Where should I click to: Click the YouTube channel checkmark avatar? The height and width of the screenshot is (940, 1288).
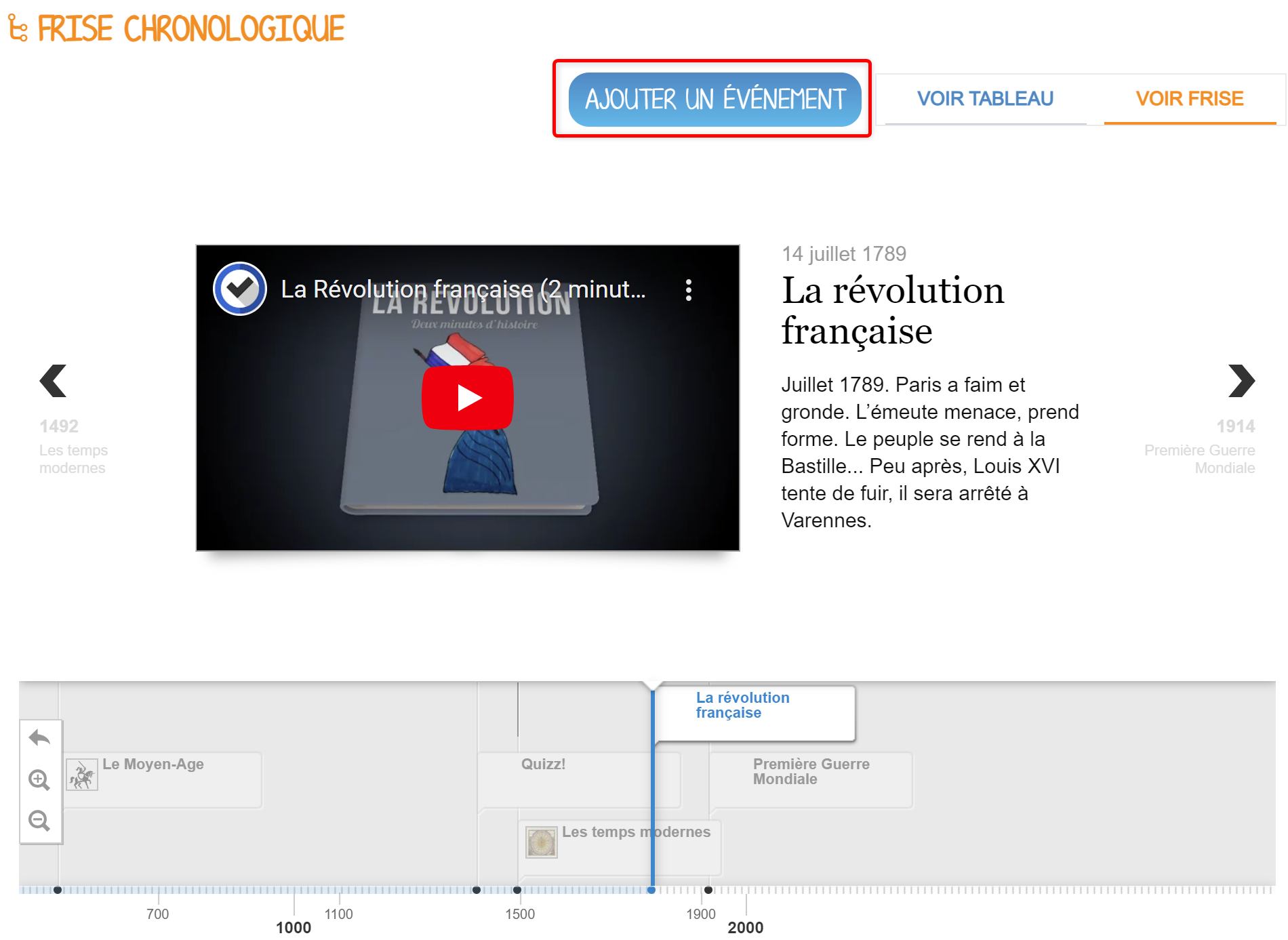[x=240, y=289]
